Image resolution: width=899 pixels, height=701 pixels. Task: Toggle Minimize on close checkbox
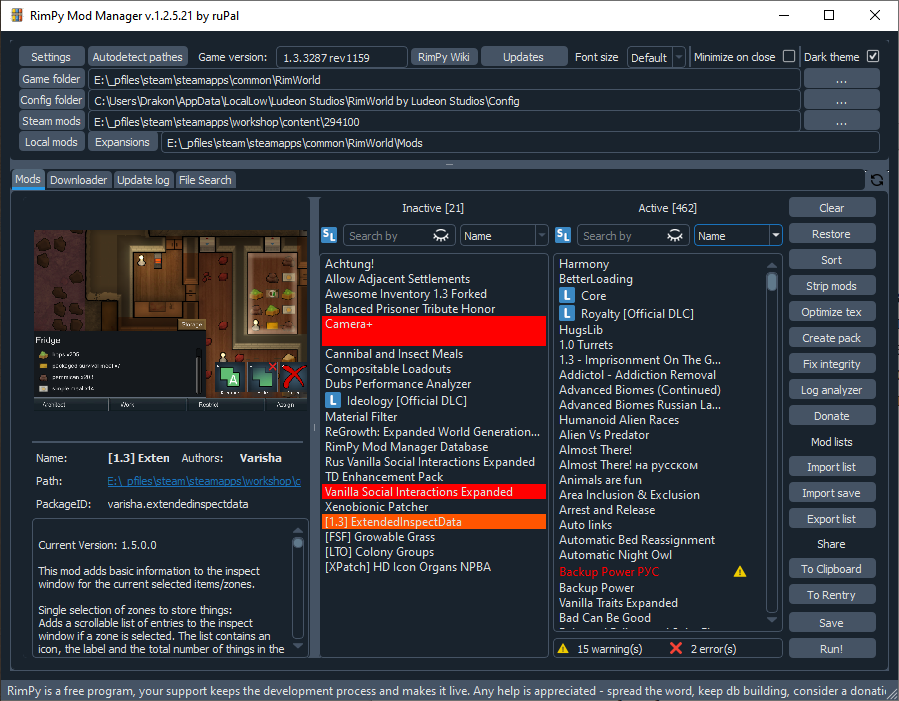pyautogui.click(x=789, y=56)
